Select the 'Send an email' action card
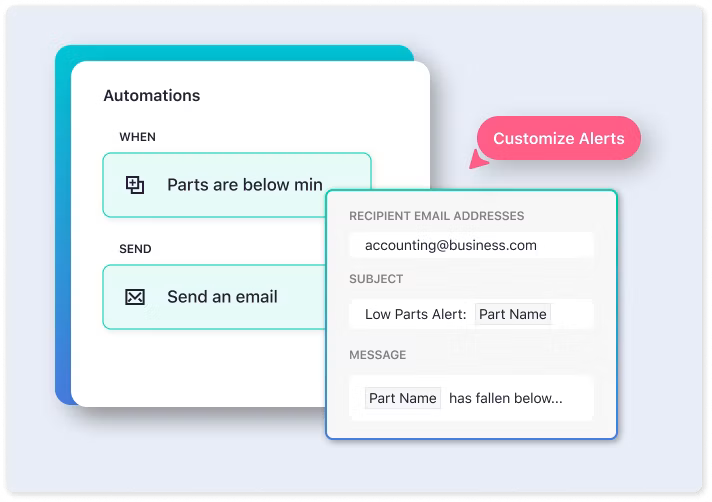 click(x=214, y=297)
